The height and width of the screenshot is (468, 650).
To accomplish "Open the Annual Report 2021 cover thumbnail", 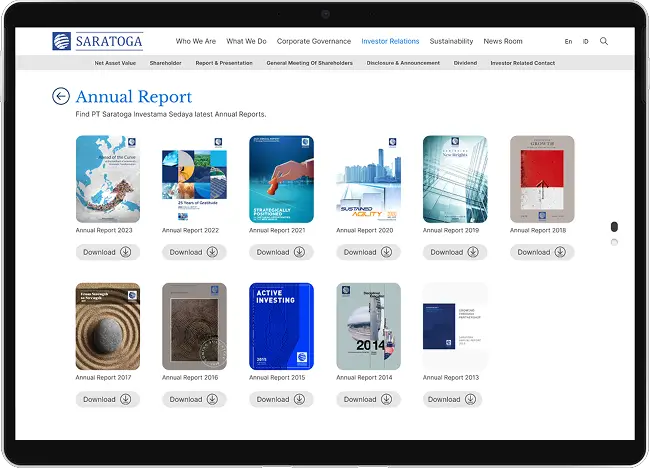I will (281, 179).
